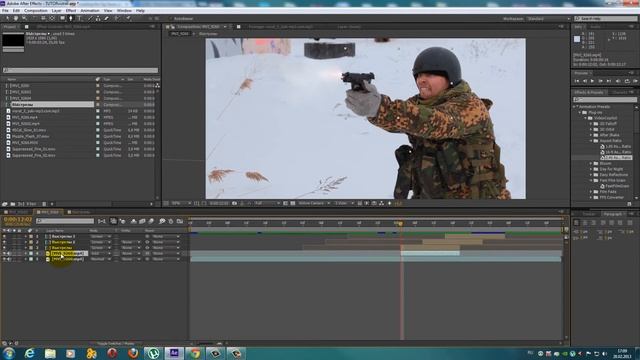640x360 pixels.
Task: Expand layer 1 properties triangle
Action: pos(25,236)
